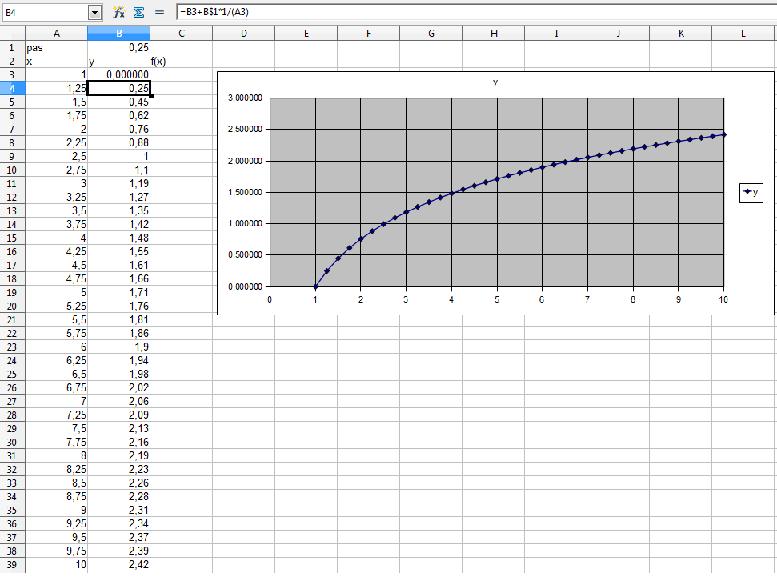Select column A header

[x=56, y=33]
